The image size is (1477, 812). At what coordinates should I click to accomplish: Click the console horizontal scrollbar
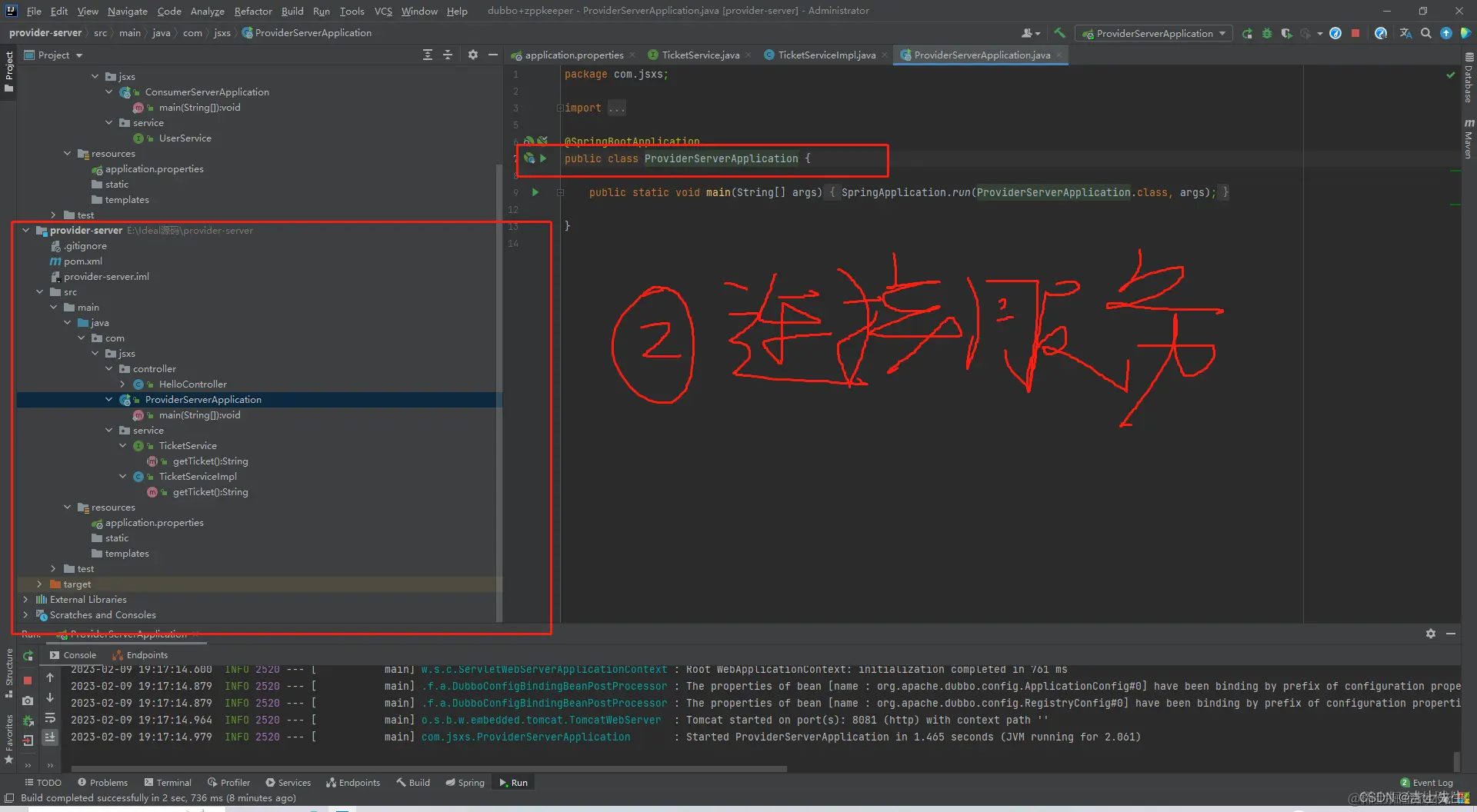pos(429,768)
